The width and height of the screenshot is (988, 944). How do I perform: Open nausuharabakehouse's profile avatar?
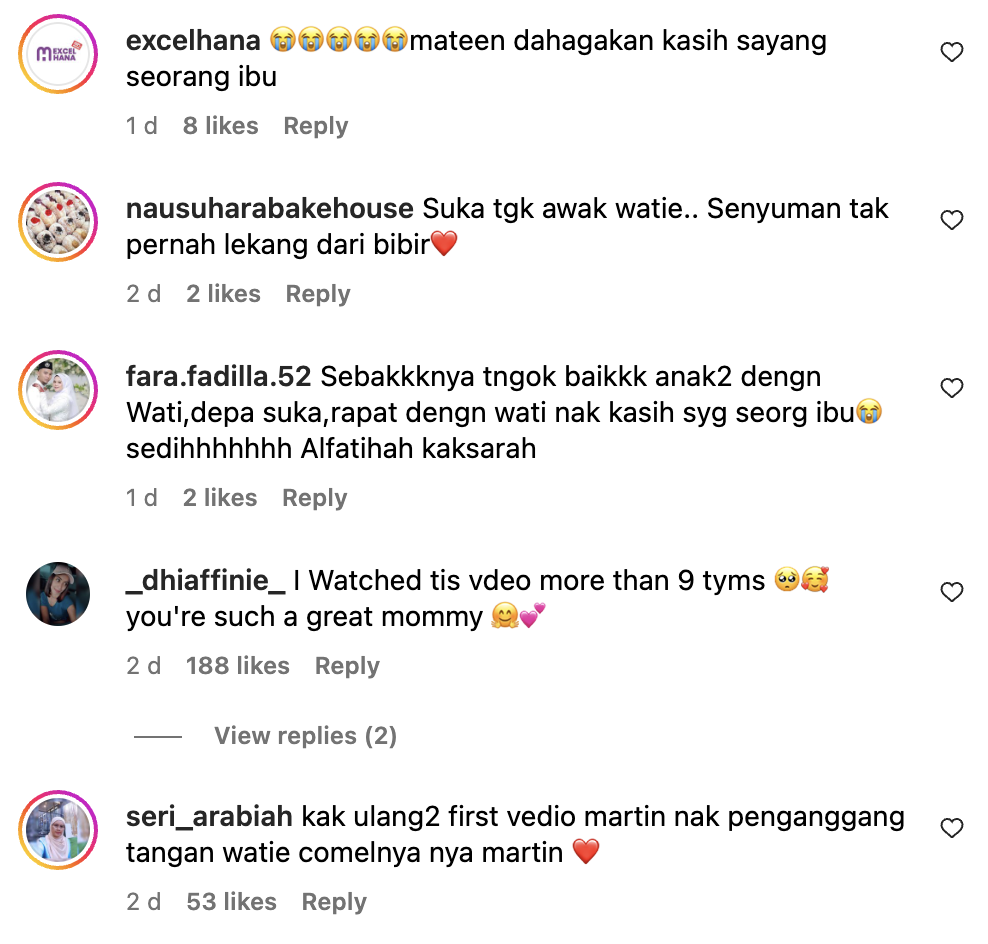point(58,222)
